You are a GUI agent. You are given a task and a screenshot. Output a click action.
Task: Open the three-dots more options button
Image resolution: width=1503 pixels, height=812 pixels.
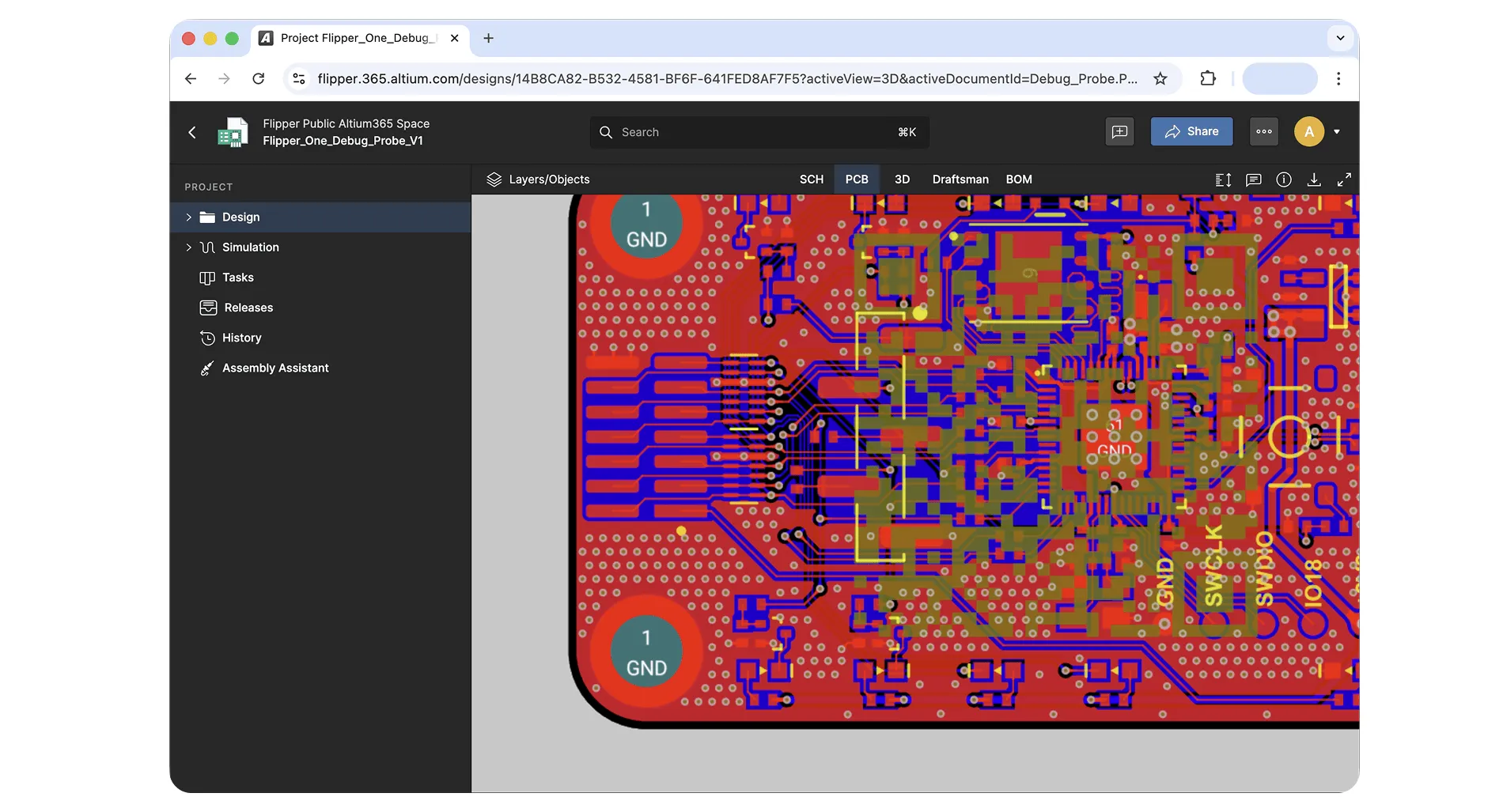click(x=1264, y=132)
